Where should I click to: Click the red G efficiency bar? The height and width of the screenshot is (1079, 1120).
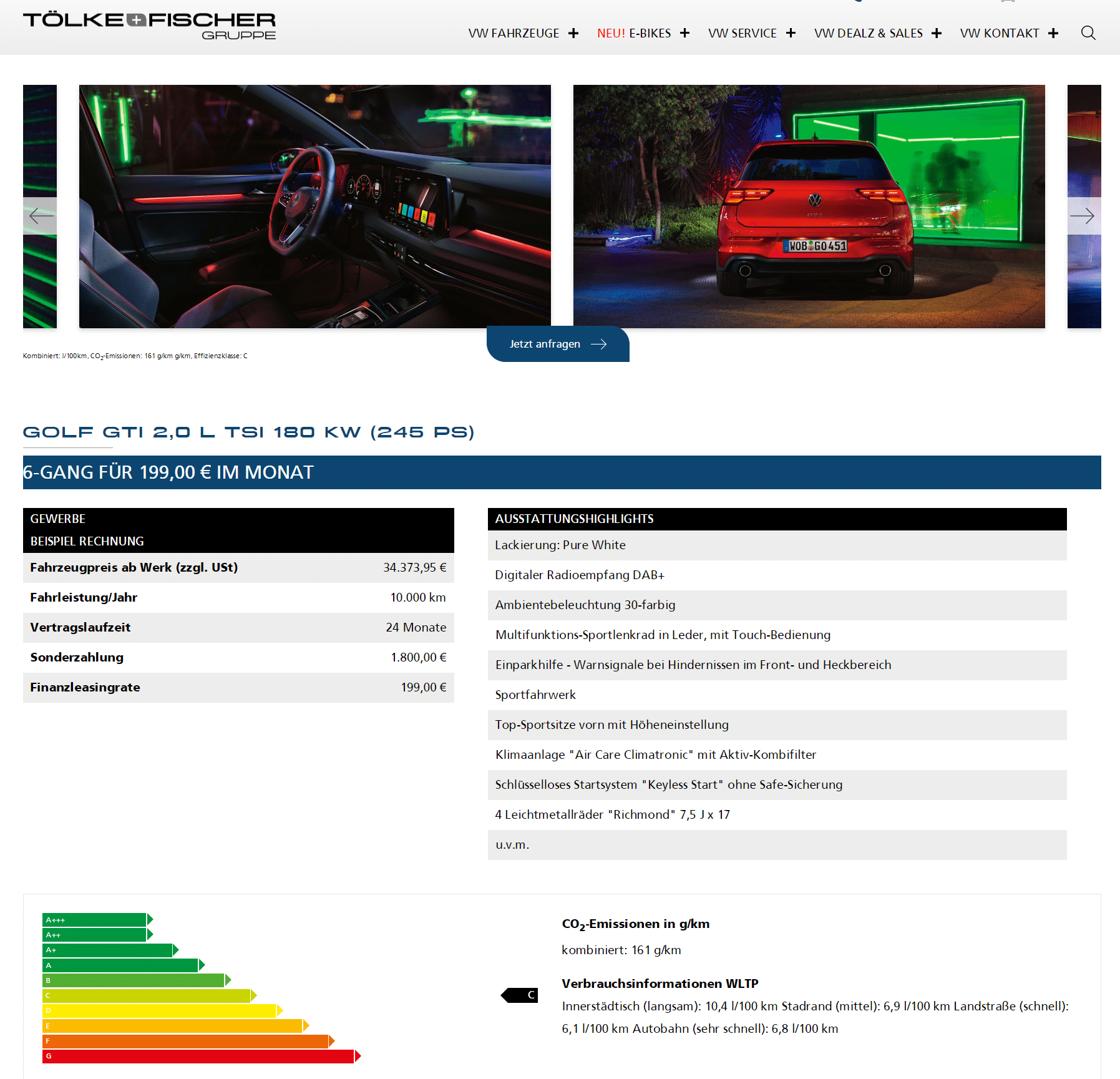[x=202, y=1056]
